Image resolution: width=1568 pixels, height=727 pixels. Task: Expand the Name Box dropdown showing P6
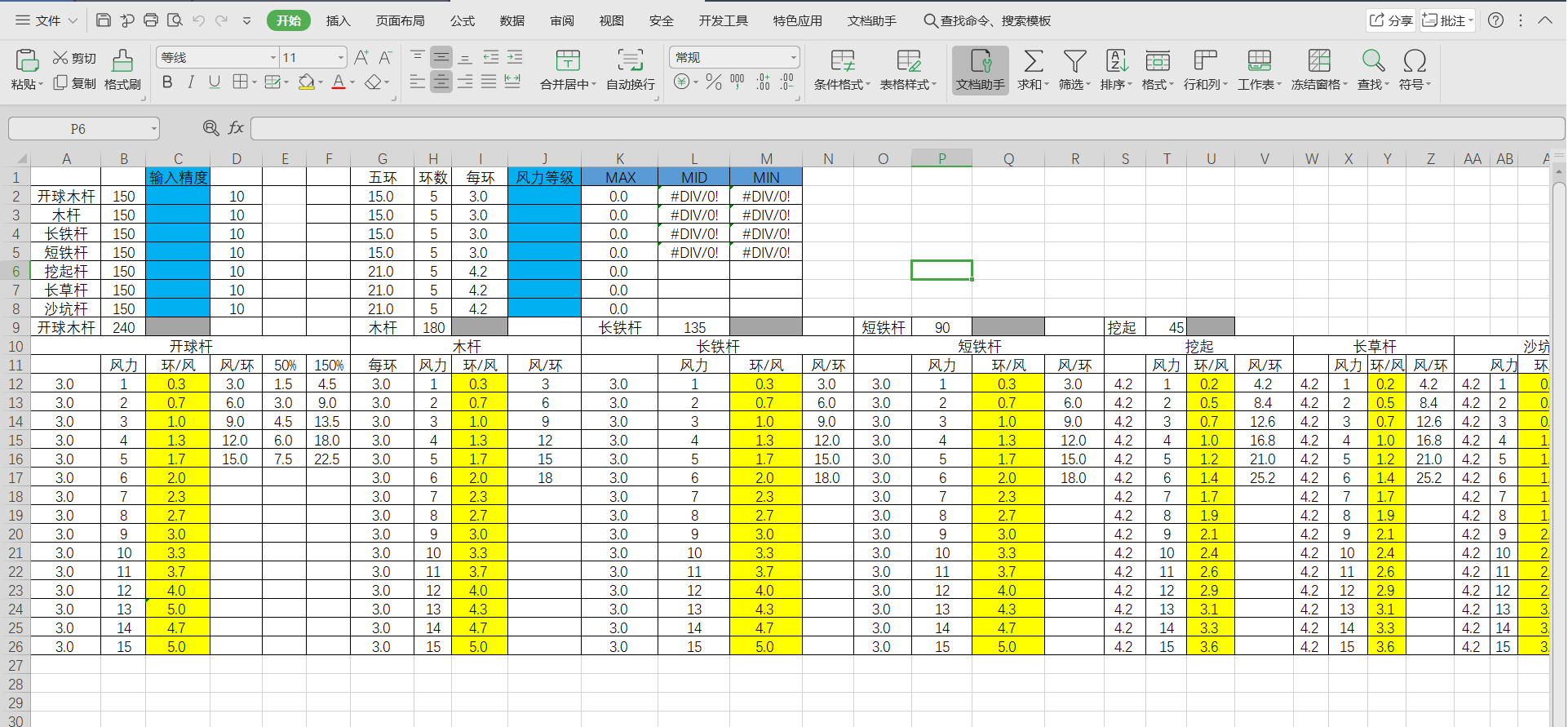click(x=153, y=129)
